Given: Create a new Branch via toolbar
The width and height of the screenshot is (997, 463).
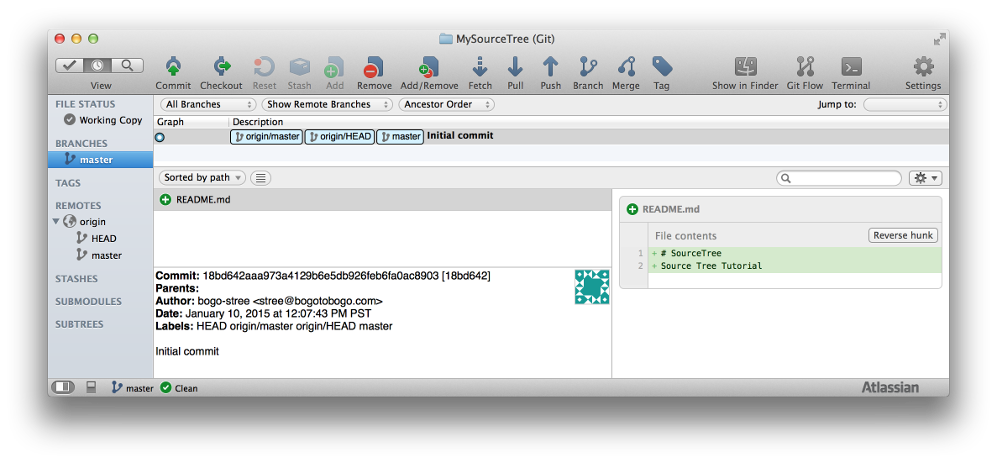Looking at the screenshot, I should point(588,67).
